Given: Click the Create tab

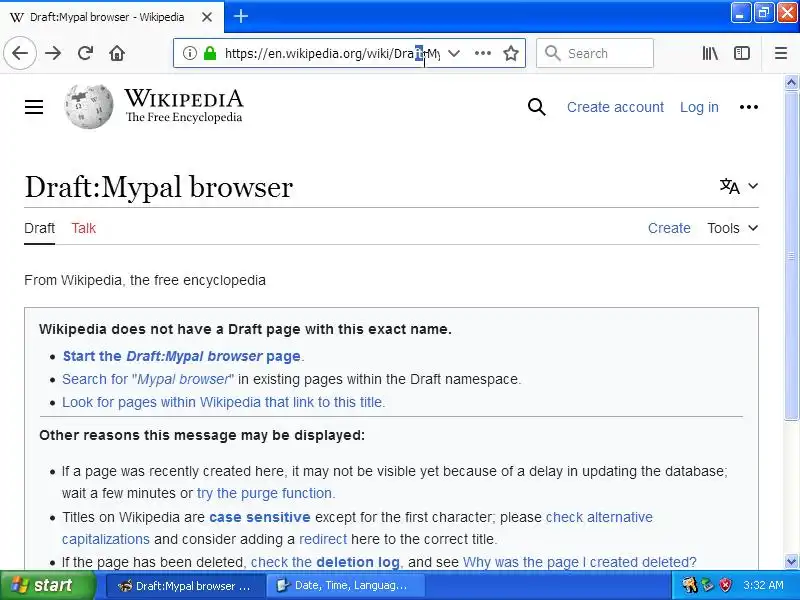Looking at the screenshot, I should [669, 228].
